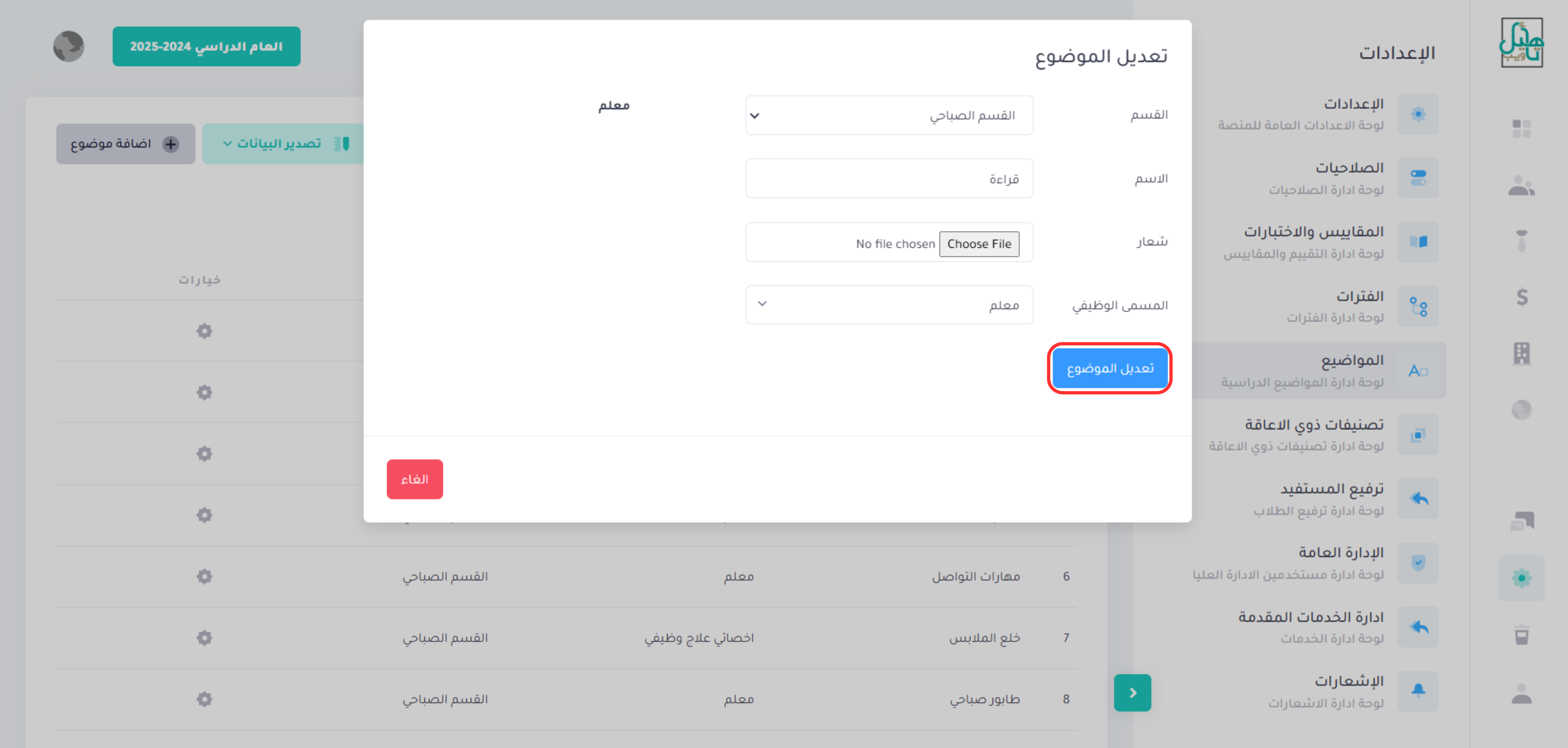Click the dollar sign finance icon
1568x748 pixels.
point(1521,297)
